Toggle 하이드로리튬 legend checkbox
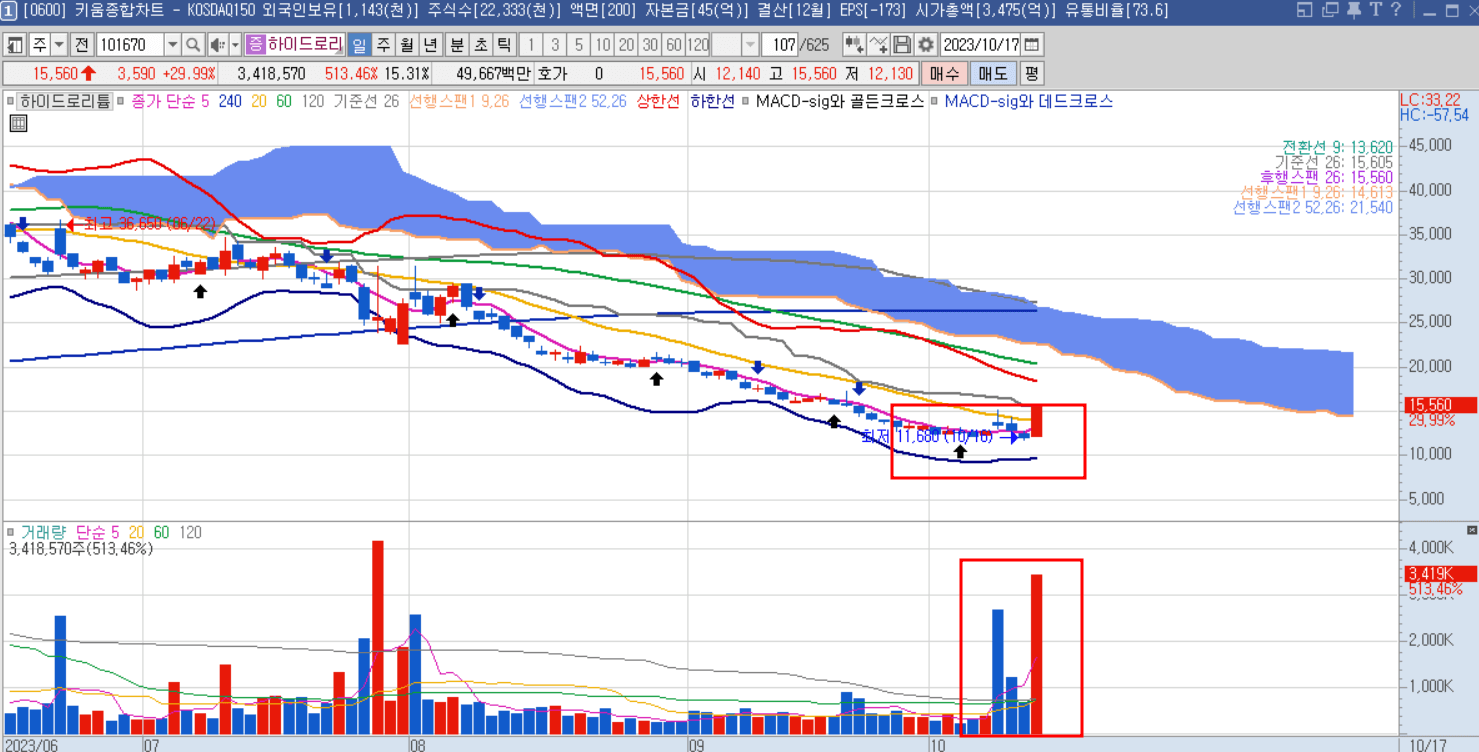 tap(11, 101)
